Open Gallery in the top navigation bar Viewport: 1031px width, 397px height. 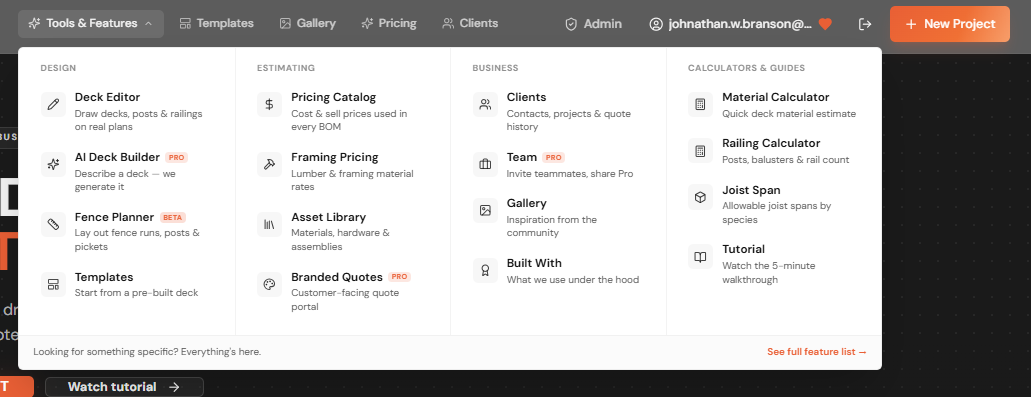(308, 24)
